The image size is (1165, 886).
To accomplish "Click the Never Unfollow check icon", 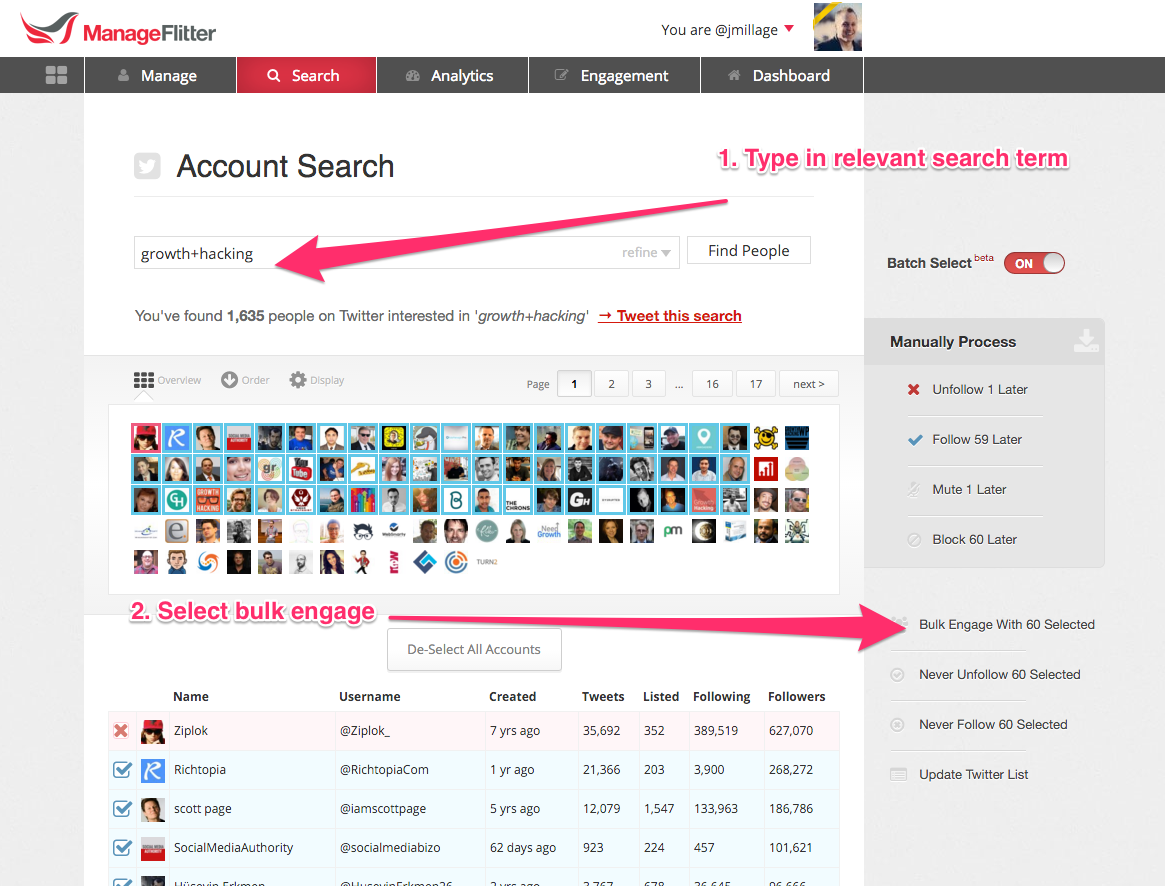I will click(898, 675).
